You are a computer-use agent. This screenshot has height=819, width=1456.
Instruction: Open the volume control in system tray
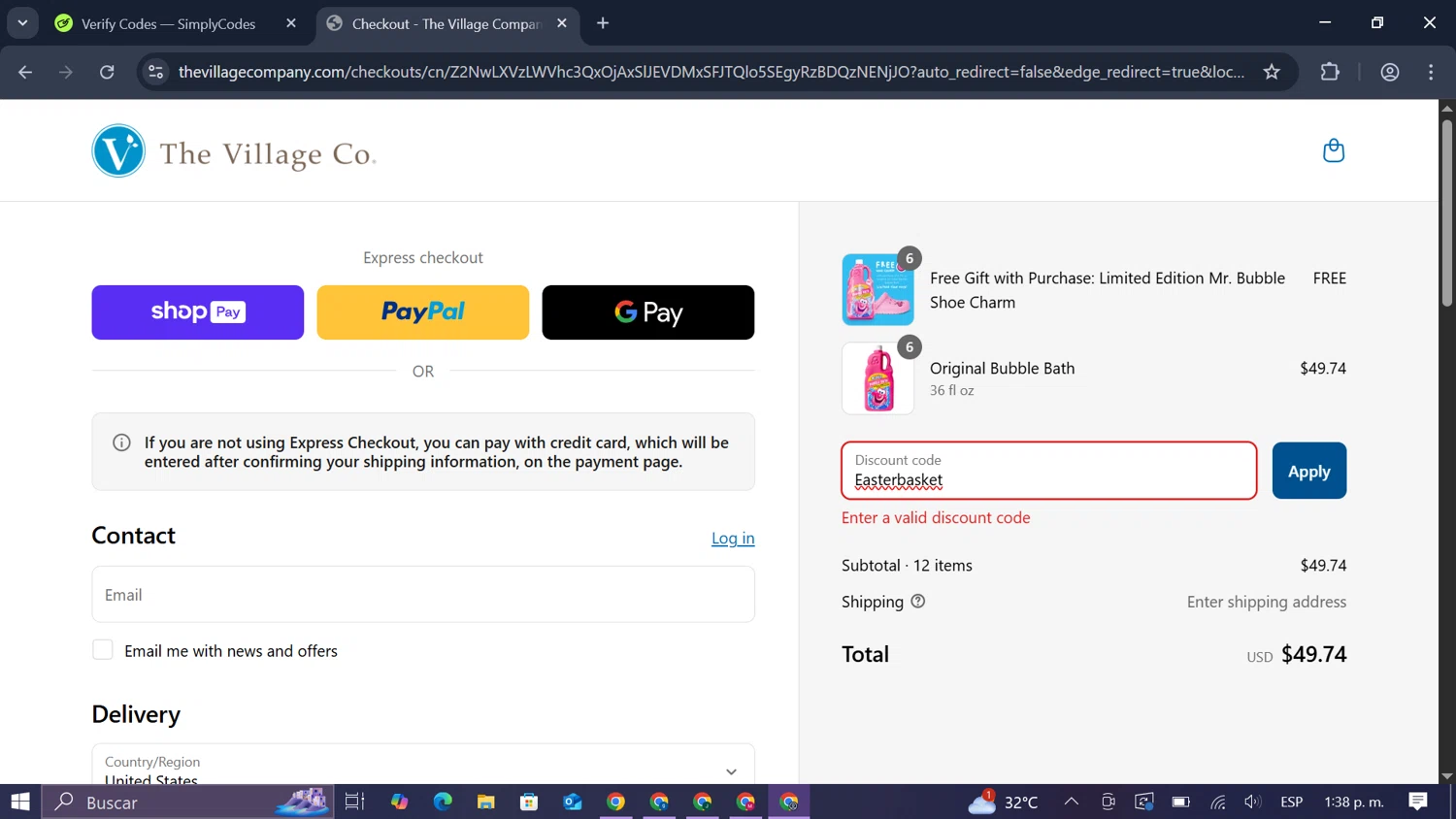(x=1253, y=802)
